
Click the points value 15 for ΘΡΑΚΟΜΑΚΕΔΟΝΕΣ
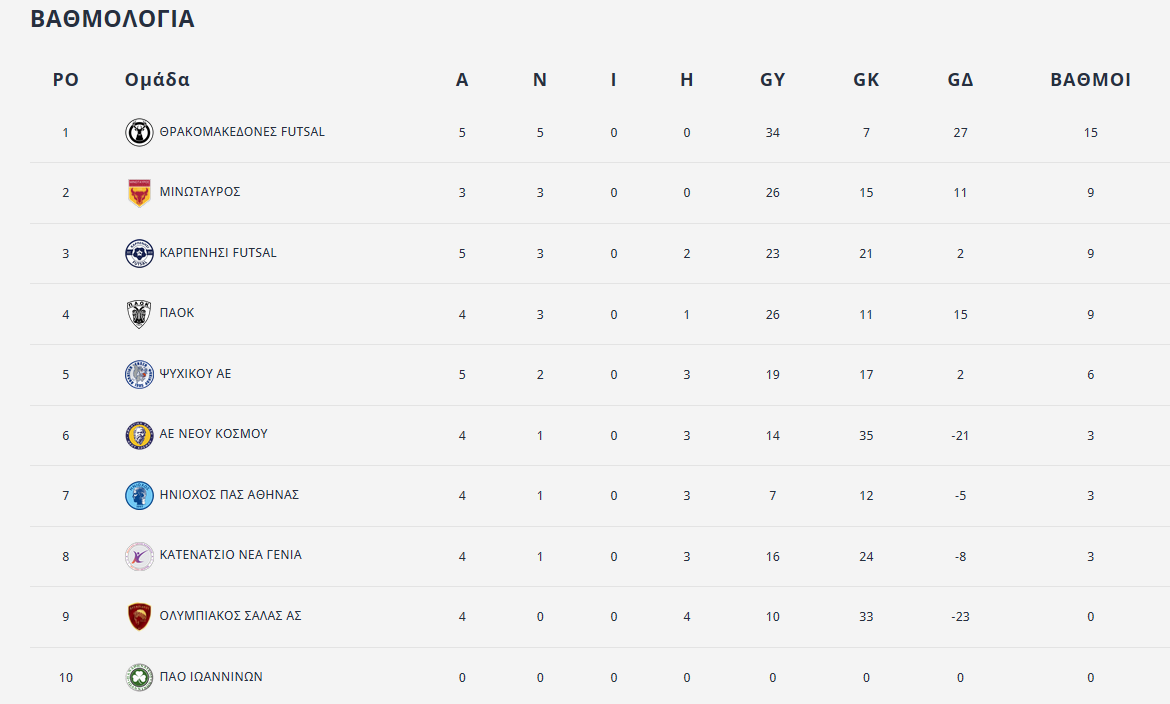coord(1091,132)
